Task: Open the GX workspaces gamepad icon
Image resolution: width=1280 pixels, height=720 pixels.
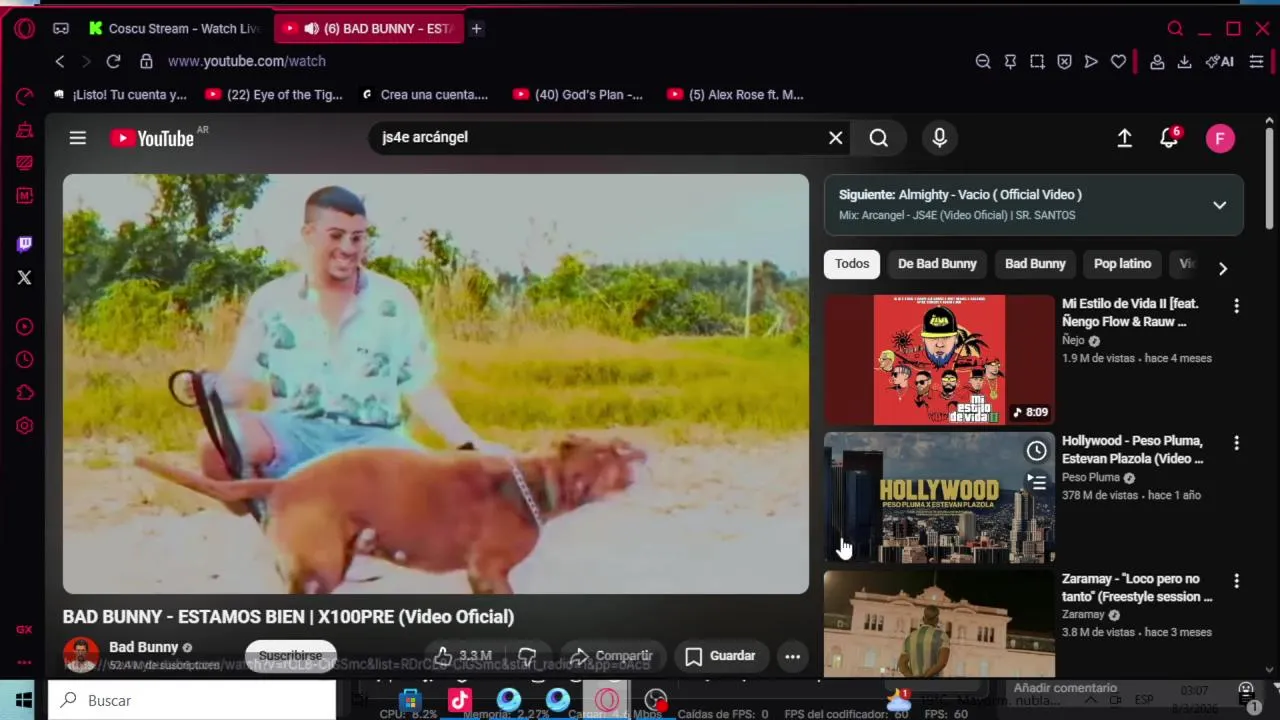Action: [x=61, y=29]
